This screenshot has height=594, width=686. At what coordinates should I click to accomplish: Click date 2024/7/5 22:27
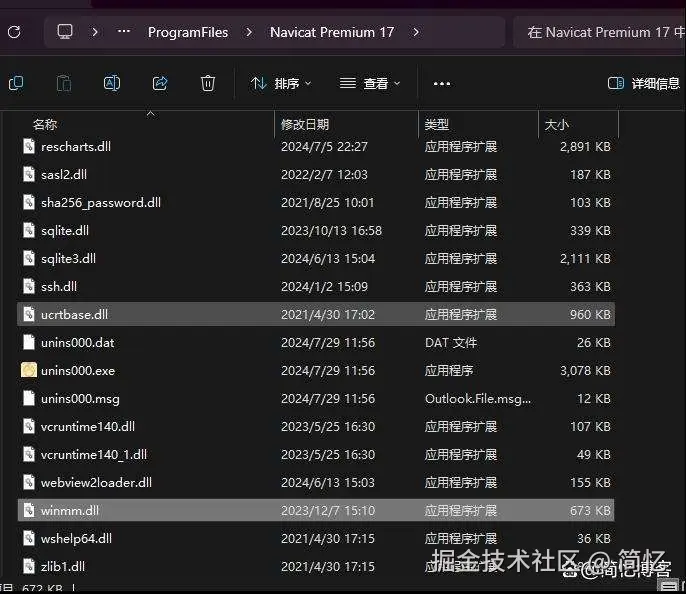324,147
